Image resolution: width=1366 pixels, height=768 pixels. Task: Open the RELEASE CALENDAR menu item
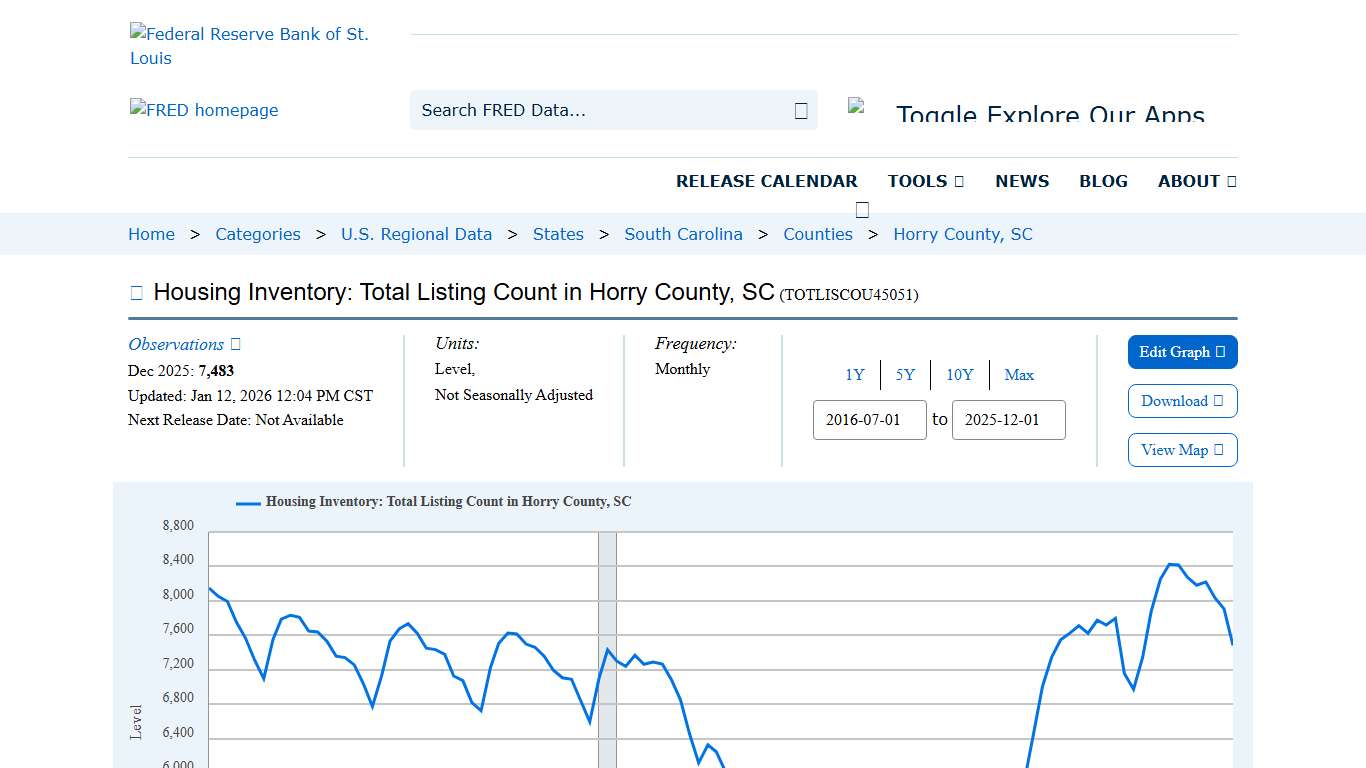pyautogui.click(x=767, y=181)
